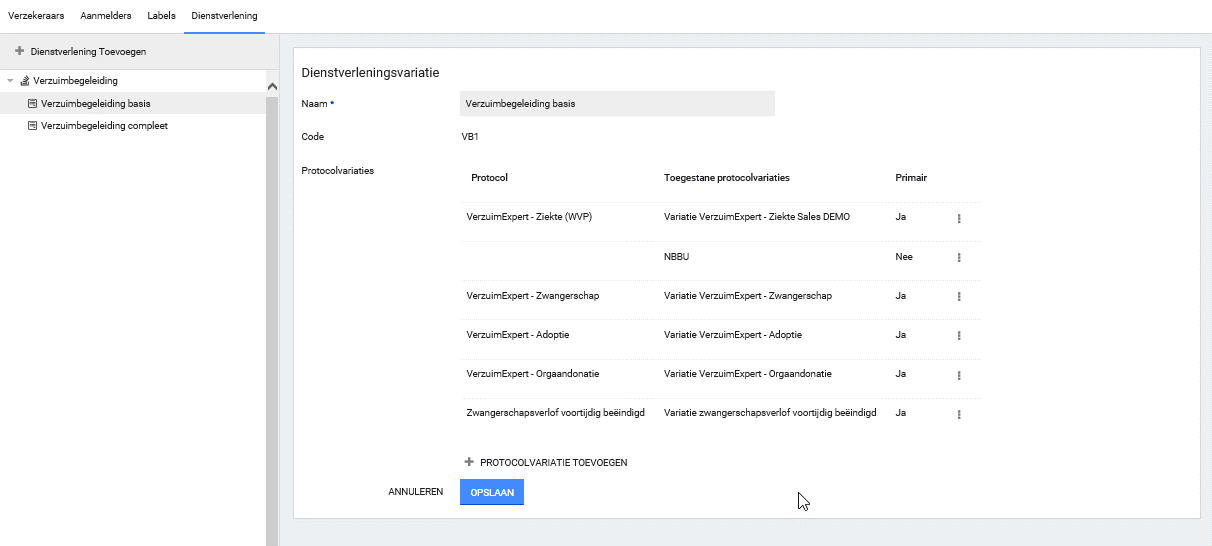Click the Opslaan button
This screenshot has width=1212, height=546.
491,492
